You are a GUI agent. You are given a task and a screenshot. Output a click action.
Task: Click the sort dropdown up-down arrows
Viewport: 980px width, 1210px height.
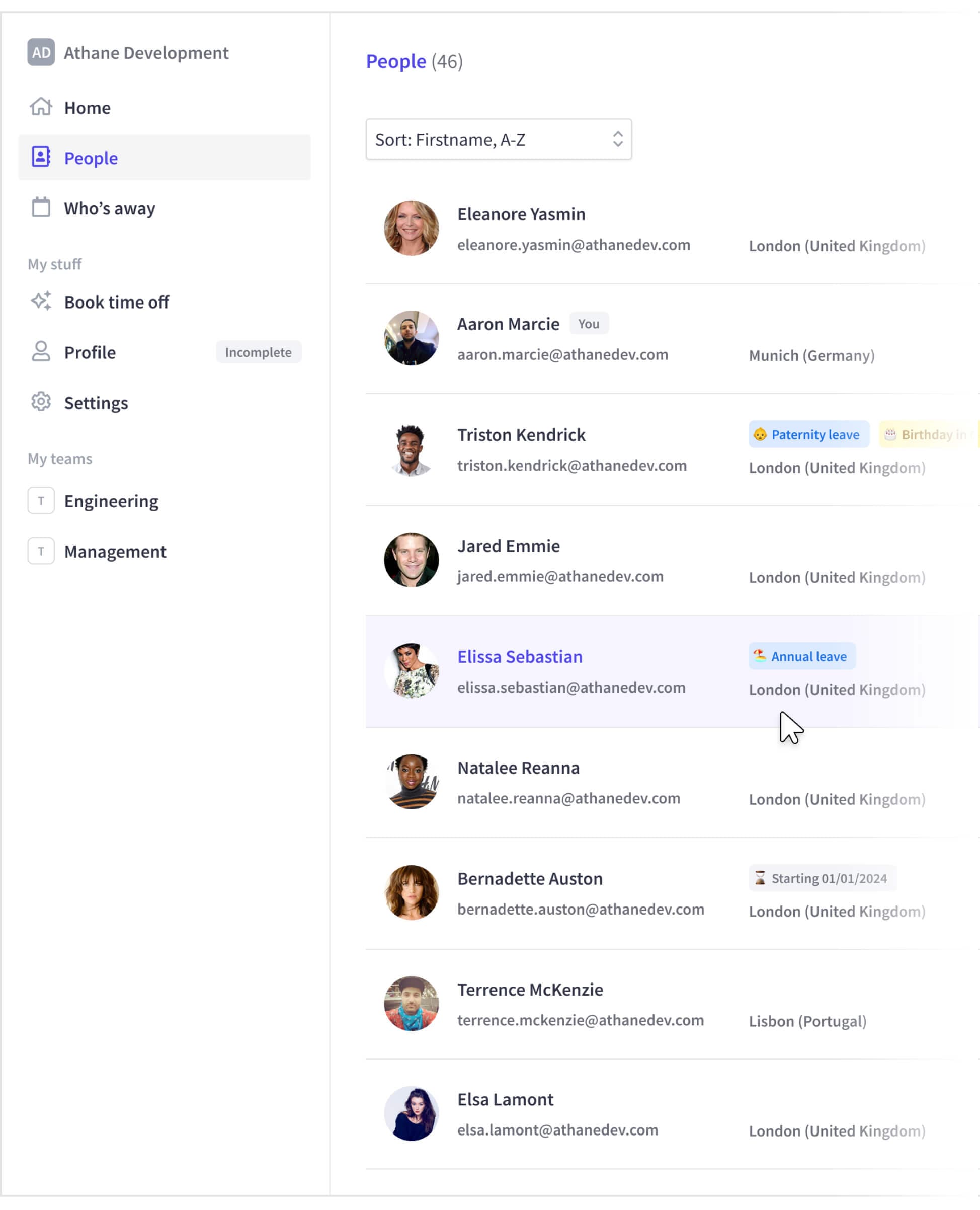pyautogui.click(x=618, y=139)
